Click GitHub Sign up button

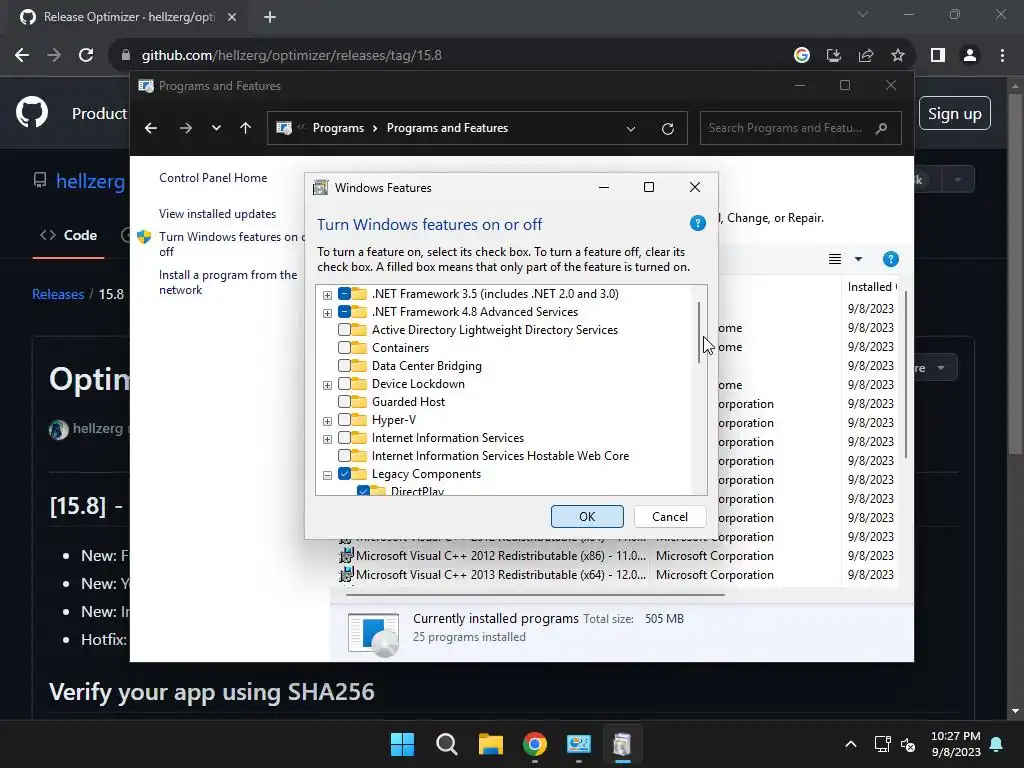click(x=955, y=114)
